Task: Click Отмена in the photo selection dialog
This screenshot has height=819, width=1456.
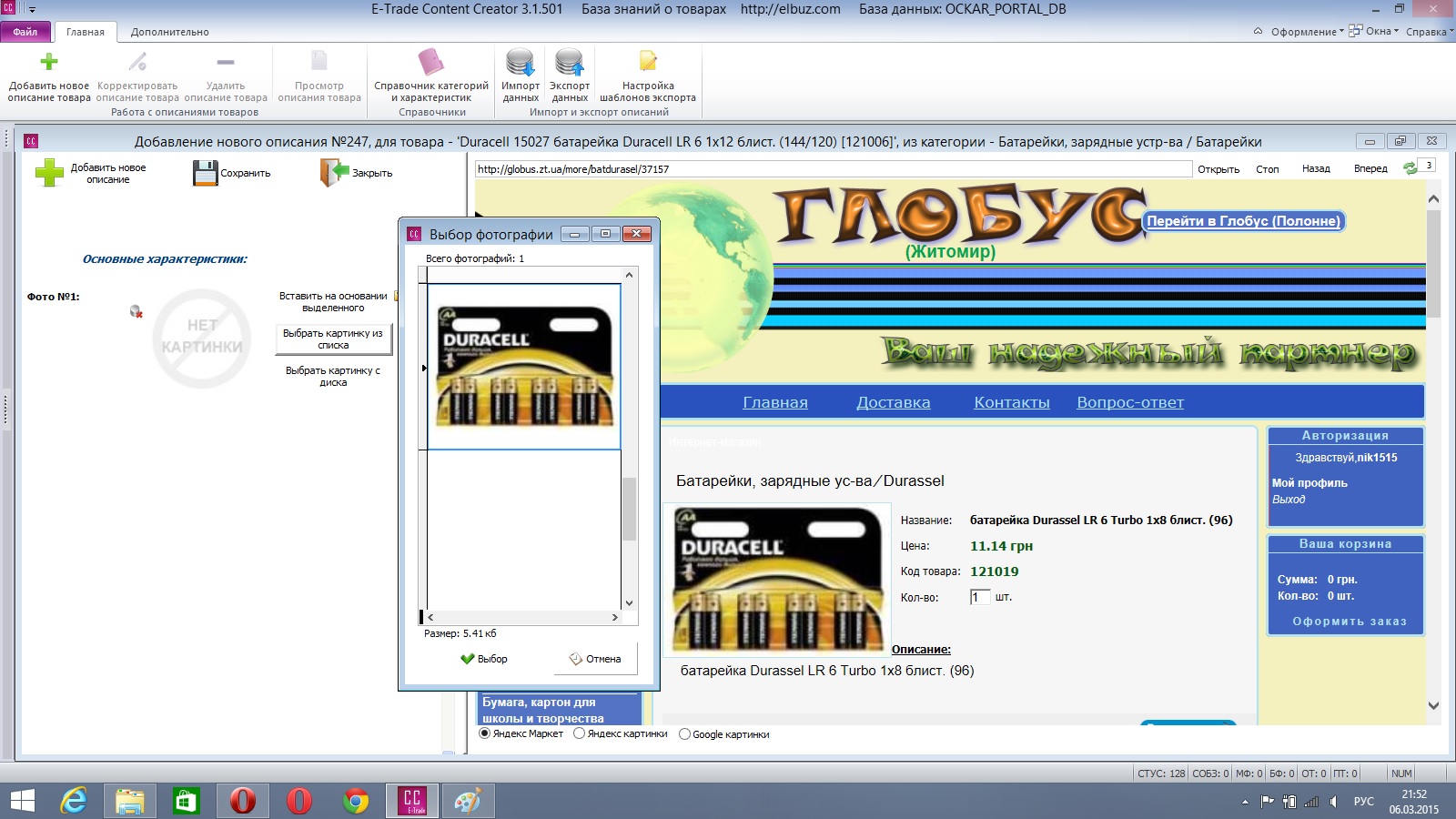Action: 595,659
